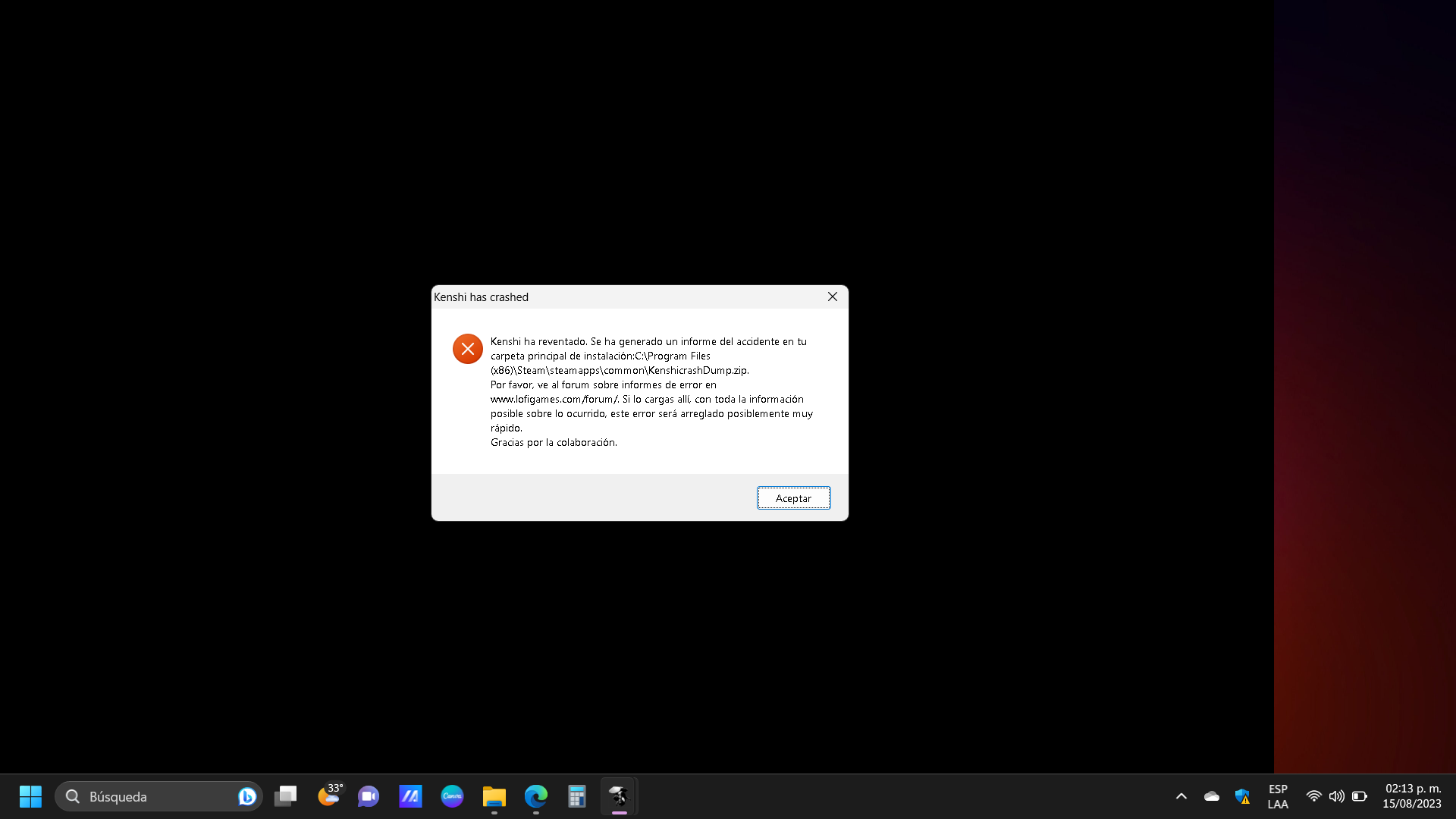Launch the Chat video app from taskbar

(x=369, y=796)
